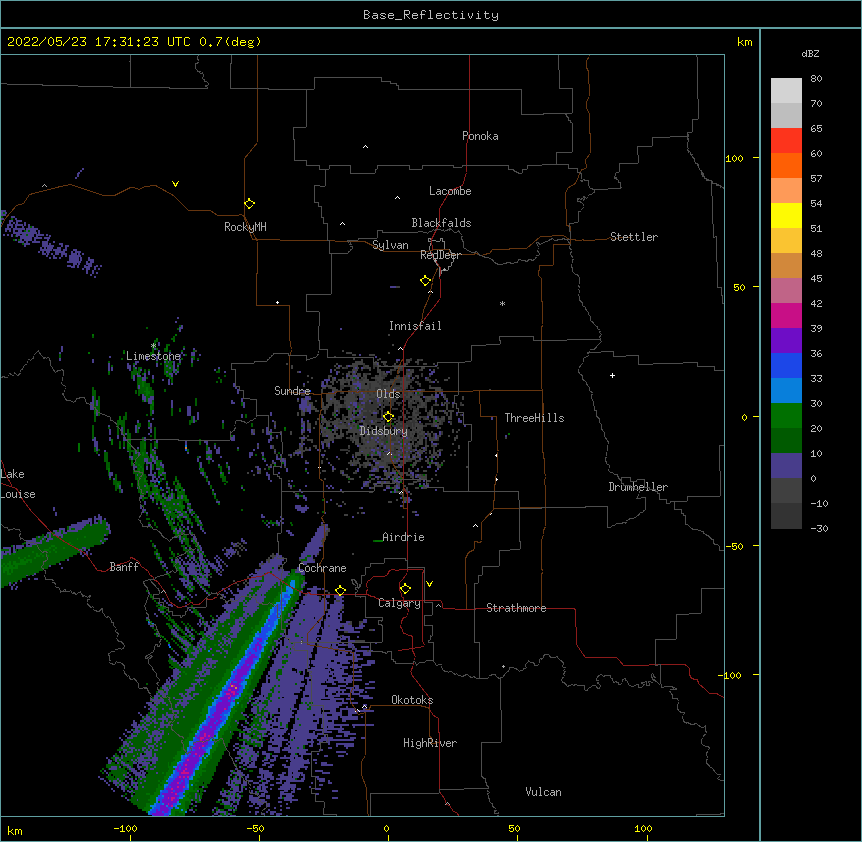Click the Sylvan label

pyautogui.click(x=390, y=245)
